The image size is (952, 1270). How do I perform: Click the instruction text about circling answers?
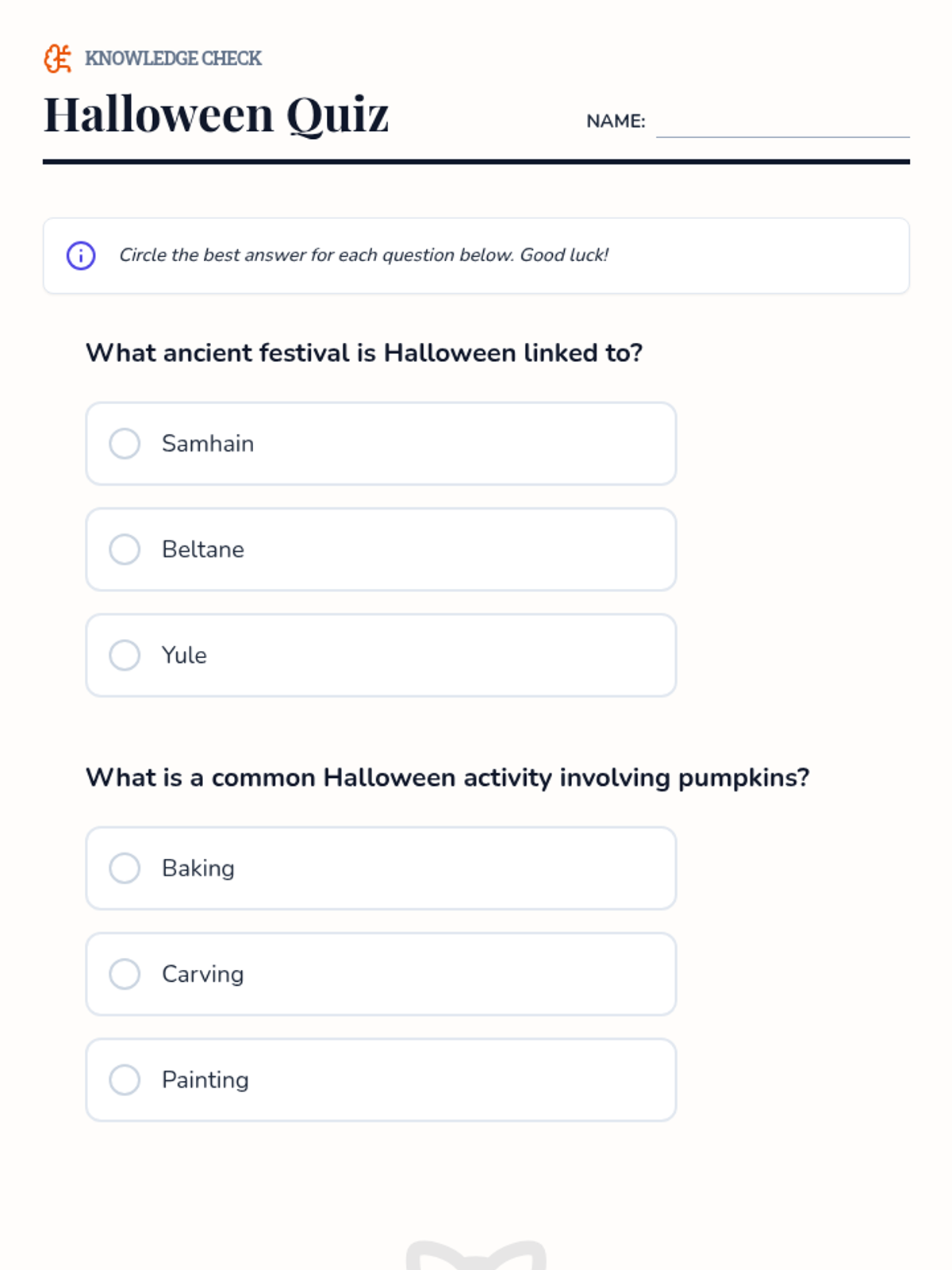point(363,255)
